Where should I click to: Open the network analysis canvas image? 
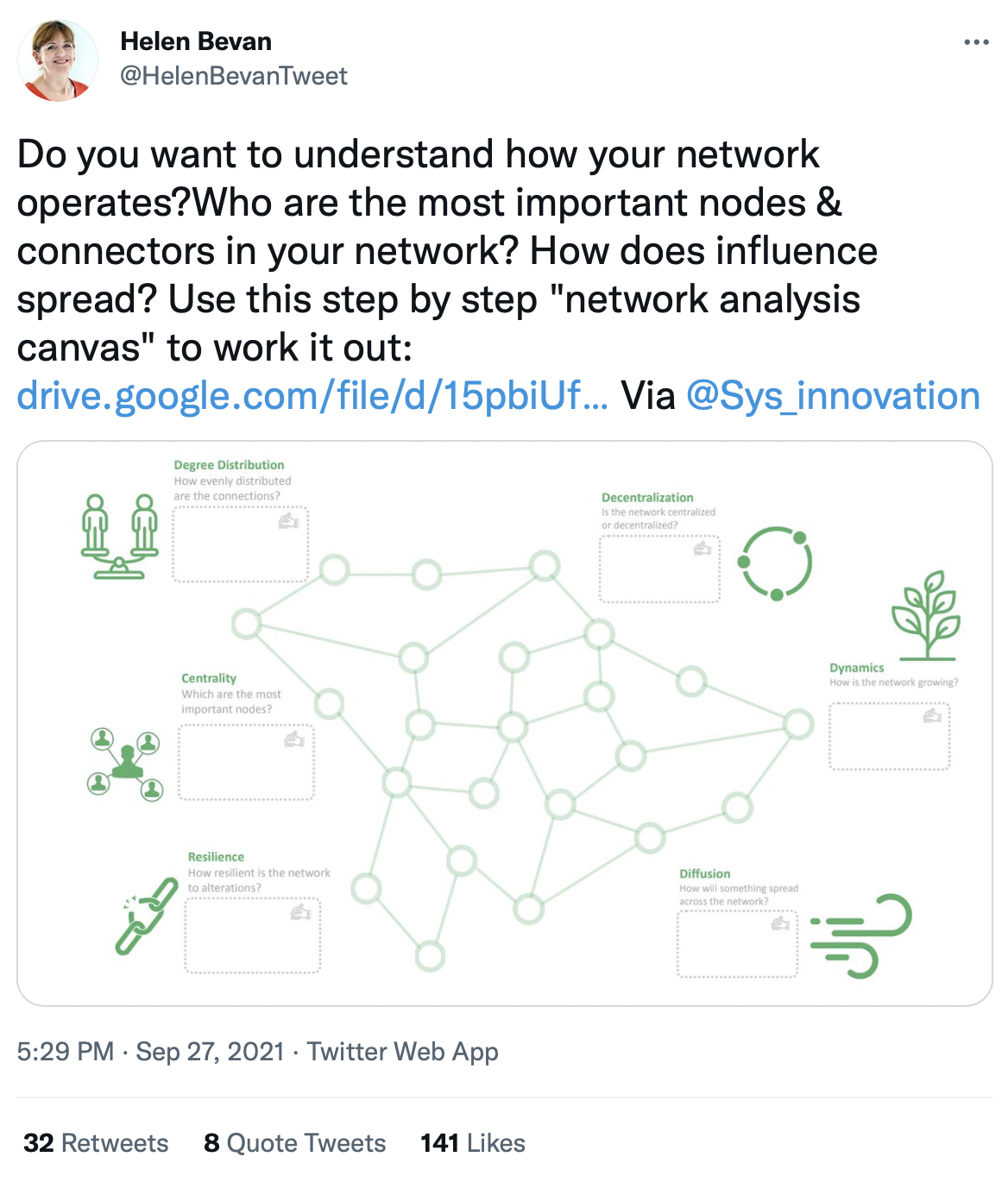[x=505, y=724]
